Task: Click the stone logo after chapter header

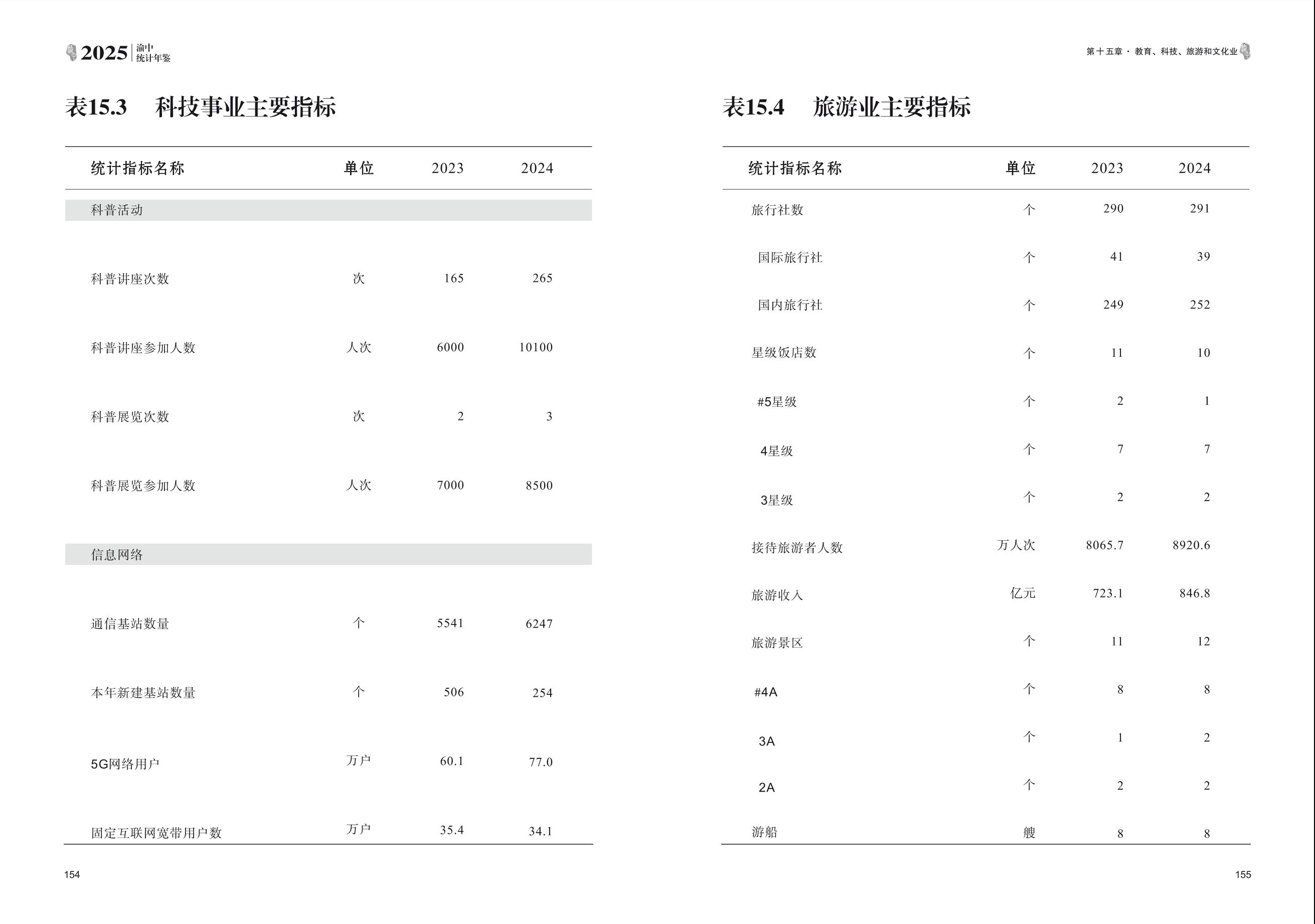Action: coord(1245,51)
